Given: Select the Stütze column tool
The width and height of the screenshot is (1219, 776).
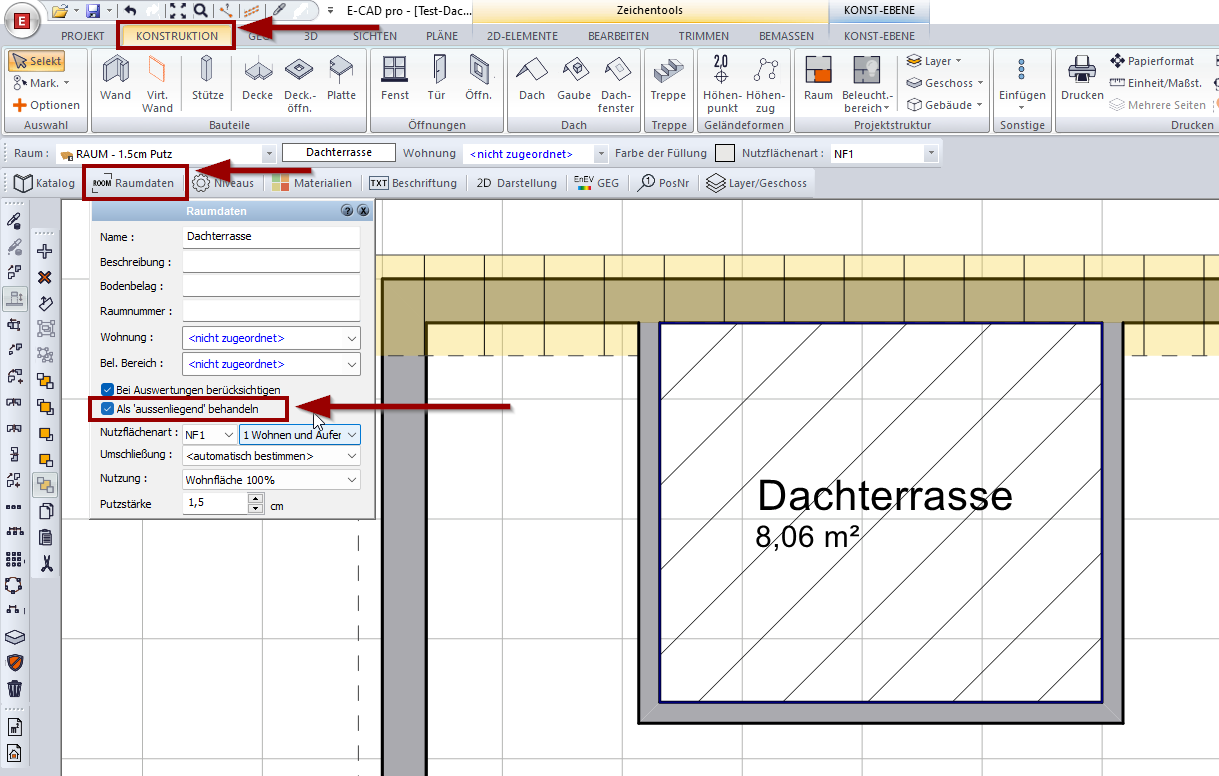Looking at the screenshot, I should pyautogui.click(x=207, y=78).
